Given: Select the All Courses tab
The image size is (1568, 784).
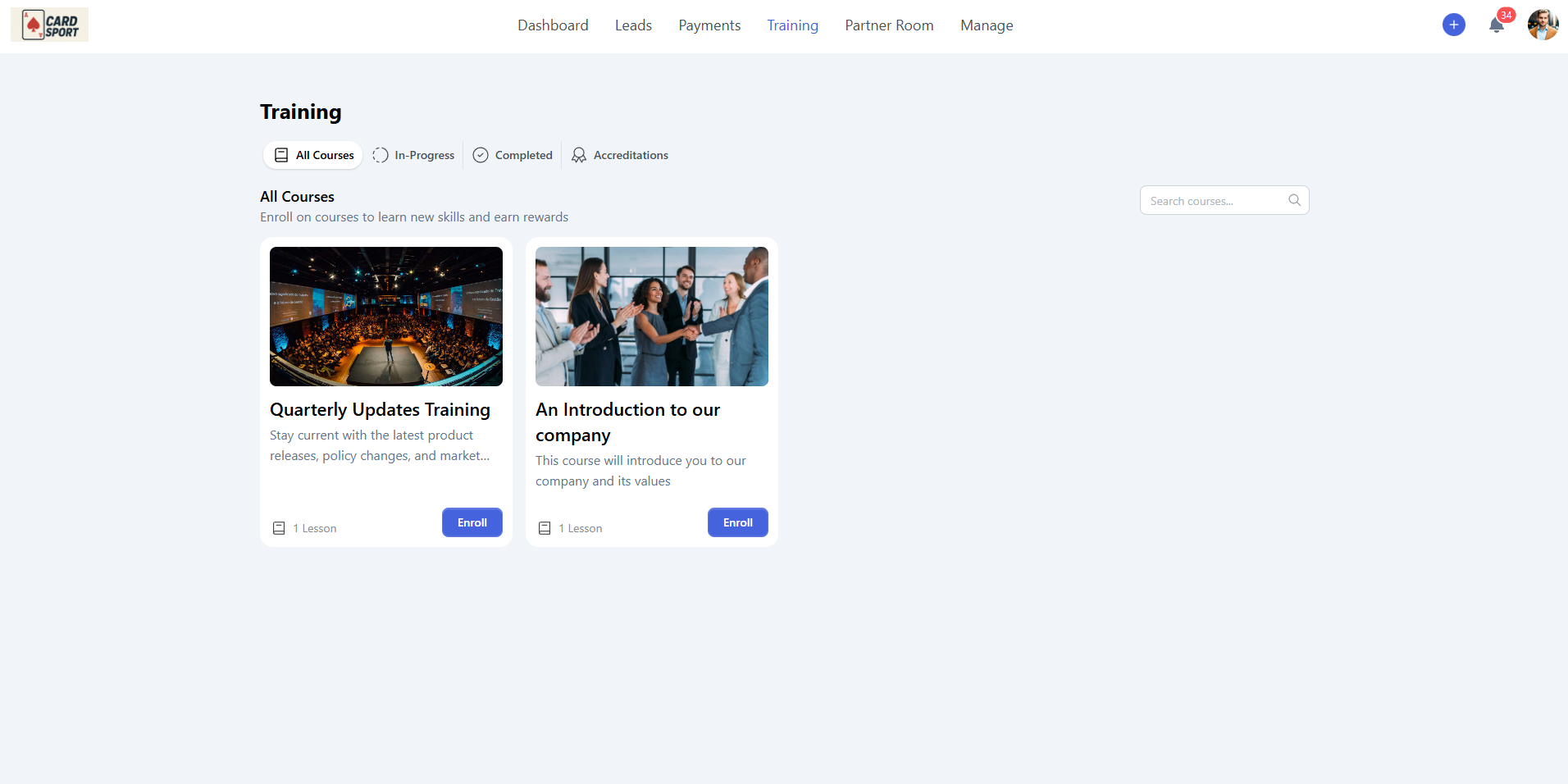Looking at the screenshot, I should (x=313, y=155).
